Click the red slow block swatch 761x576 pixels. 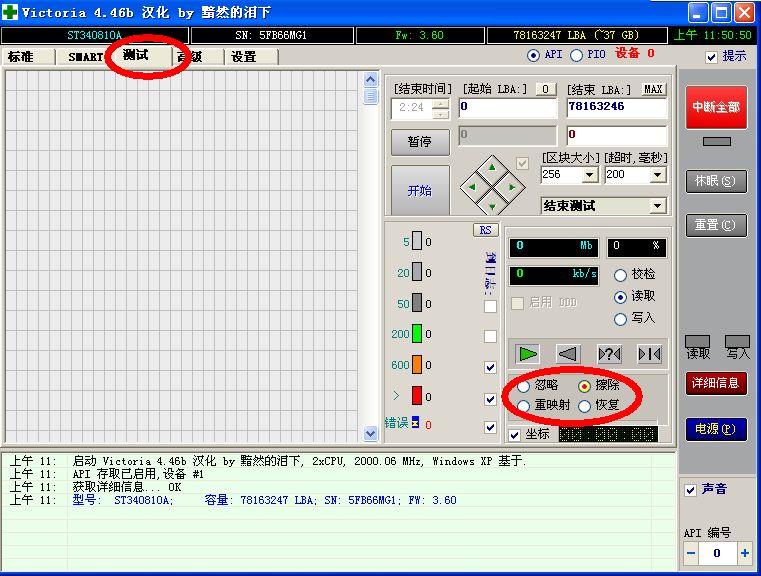click(416, 395)
